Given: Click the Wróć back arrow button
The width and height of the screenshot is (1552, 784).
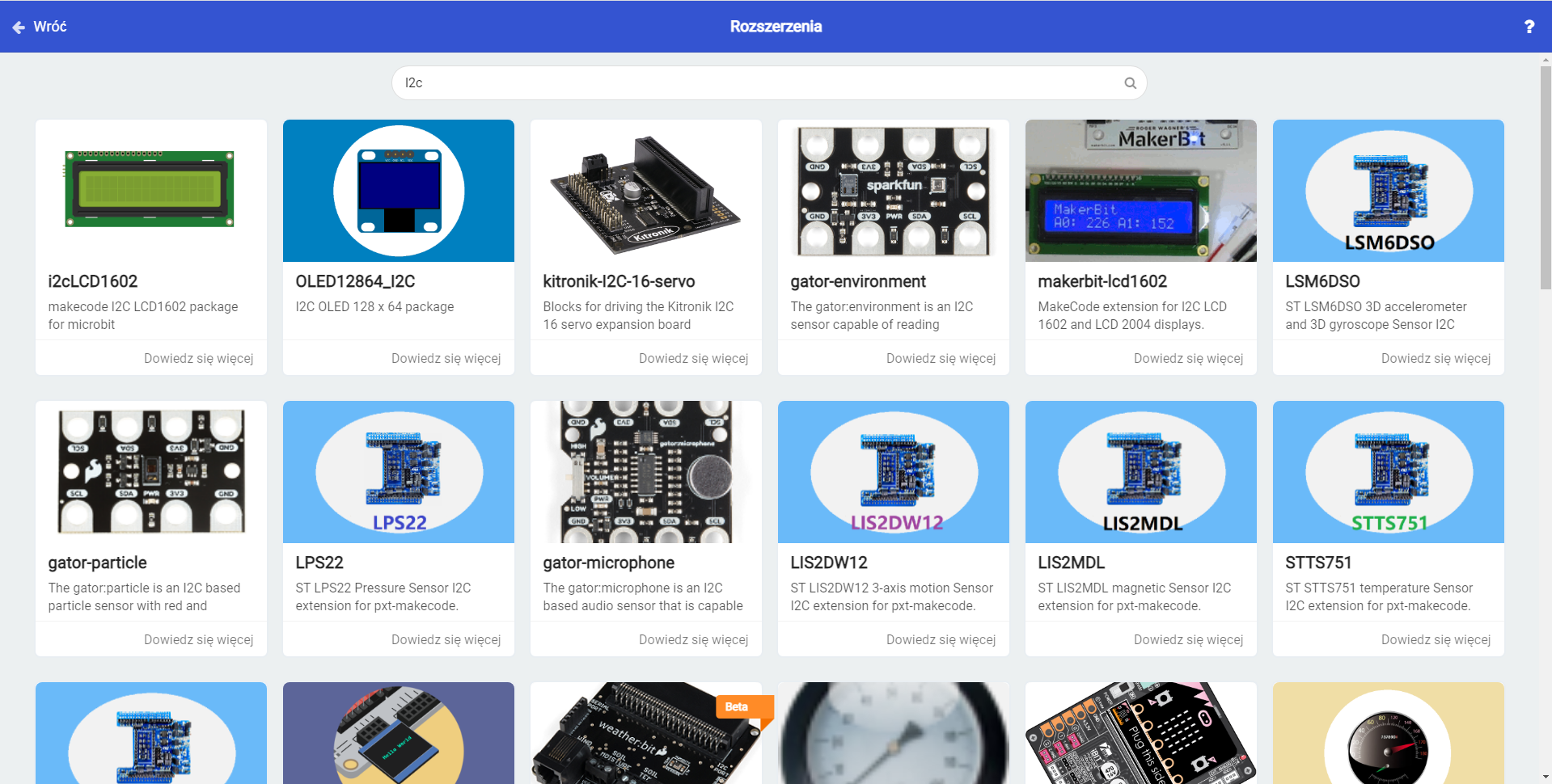Looking at the screenshot, I should click(39, 27).
